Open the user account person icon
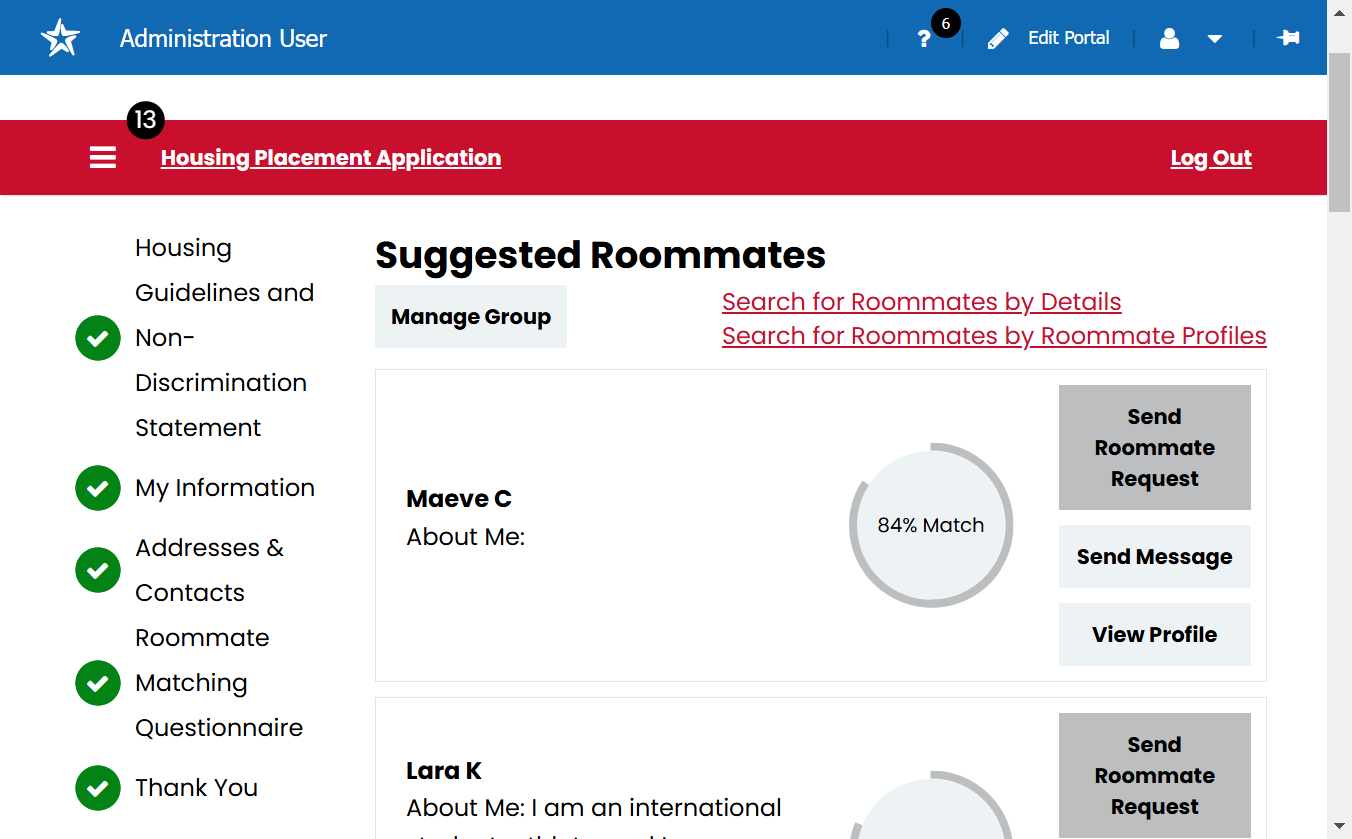Viewport: 1352px width, 839px height. [1169, 39]
